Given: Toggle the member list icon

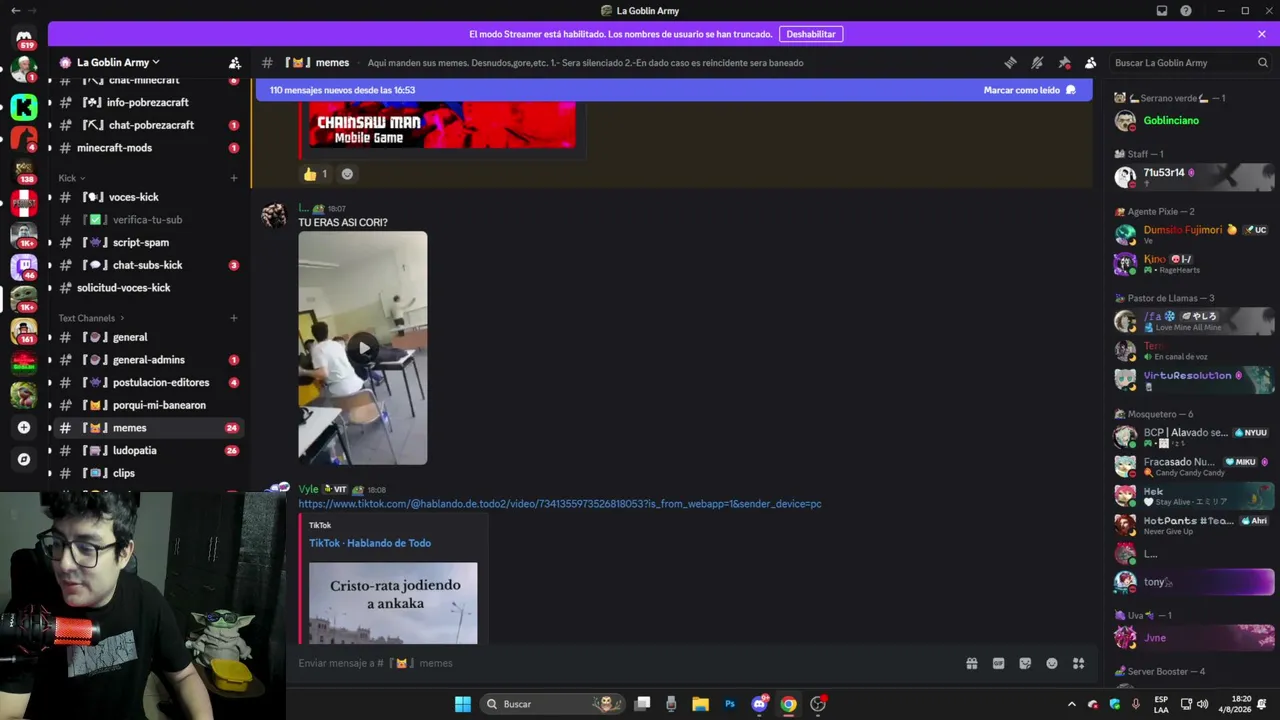Looking at the screenshot, I should (x=1091, y=62).
